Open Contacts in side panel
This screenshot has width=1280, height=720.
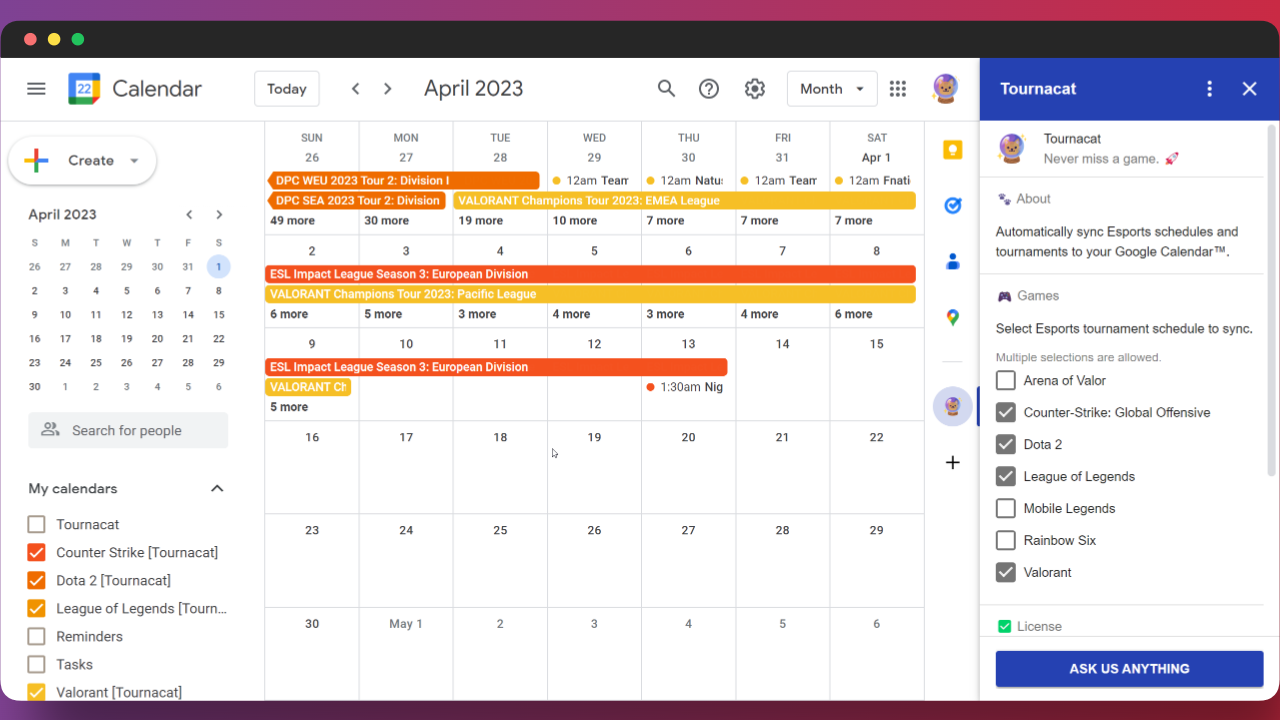click(953, 262)
